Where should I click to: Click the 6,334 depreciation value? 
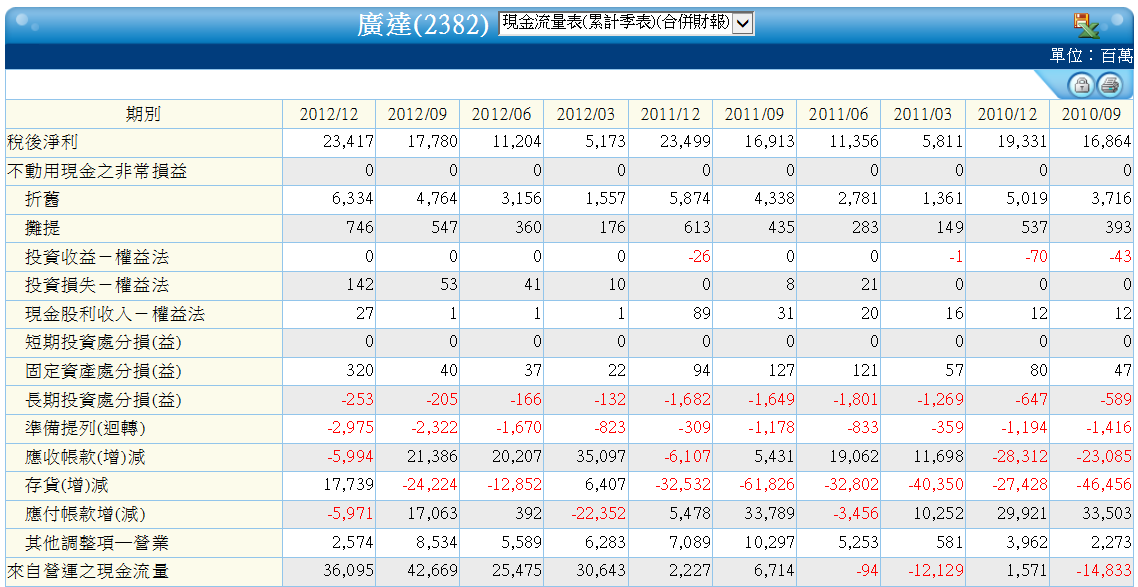click(354, 200)
